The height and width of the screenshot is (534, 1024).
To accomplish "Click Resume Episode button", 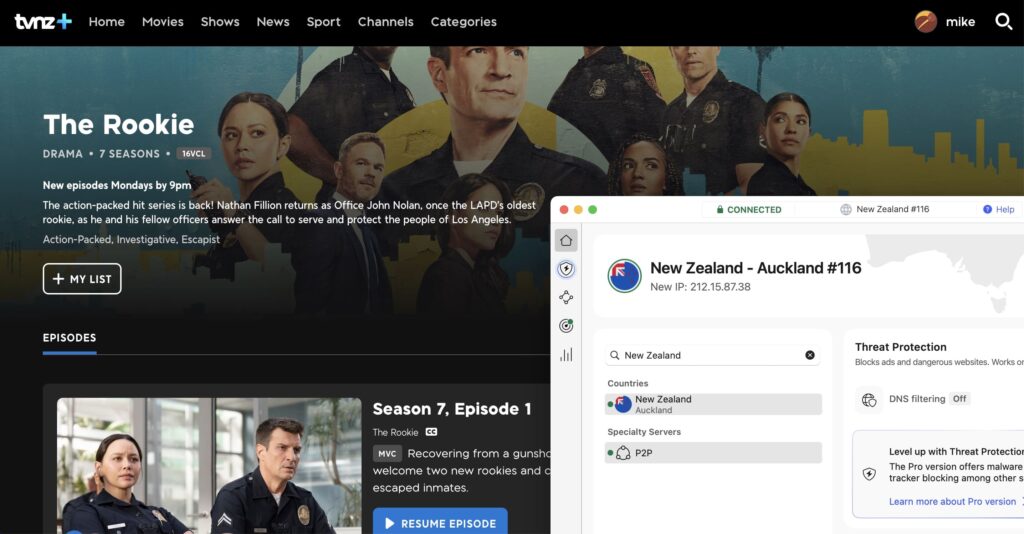I will (440, 522).
